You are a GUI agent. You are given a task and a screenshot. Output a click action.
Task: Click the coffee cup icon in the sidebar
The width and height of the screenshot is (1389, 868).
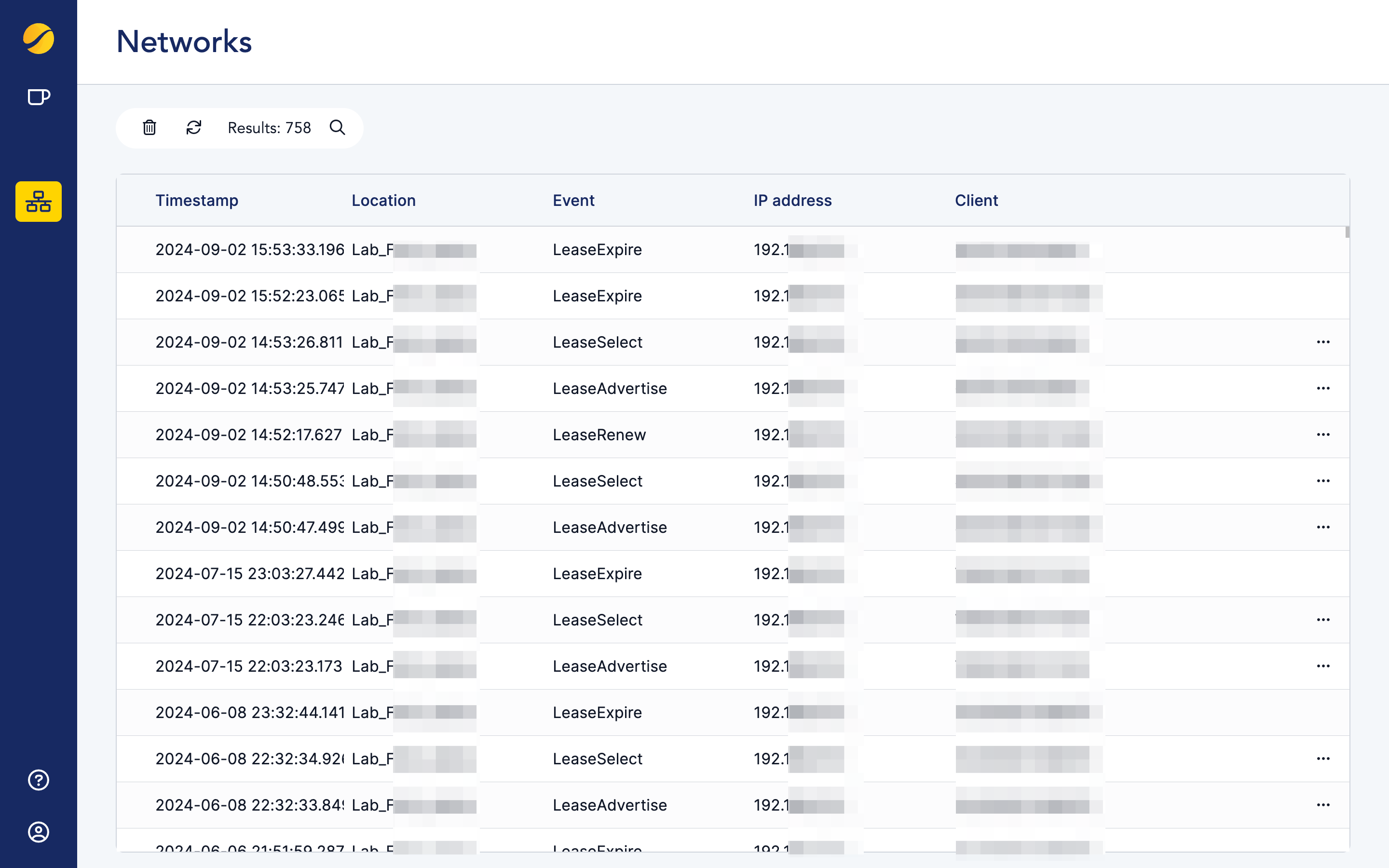coord(38,97)
